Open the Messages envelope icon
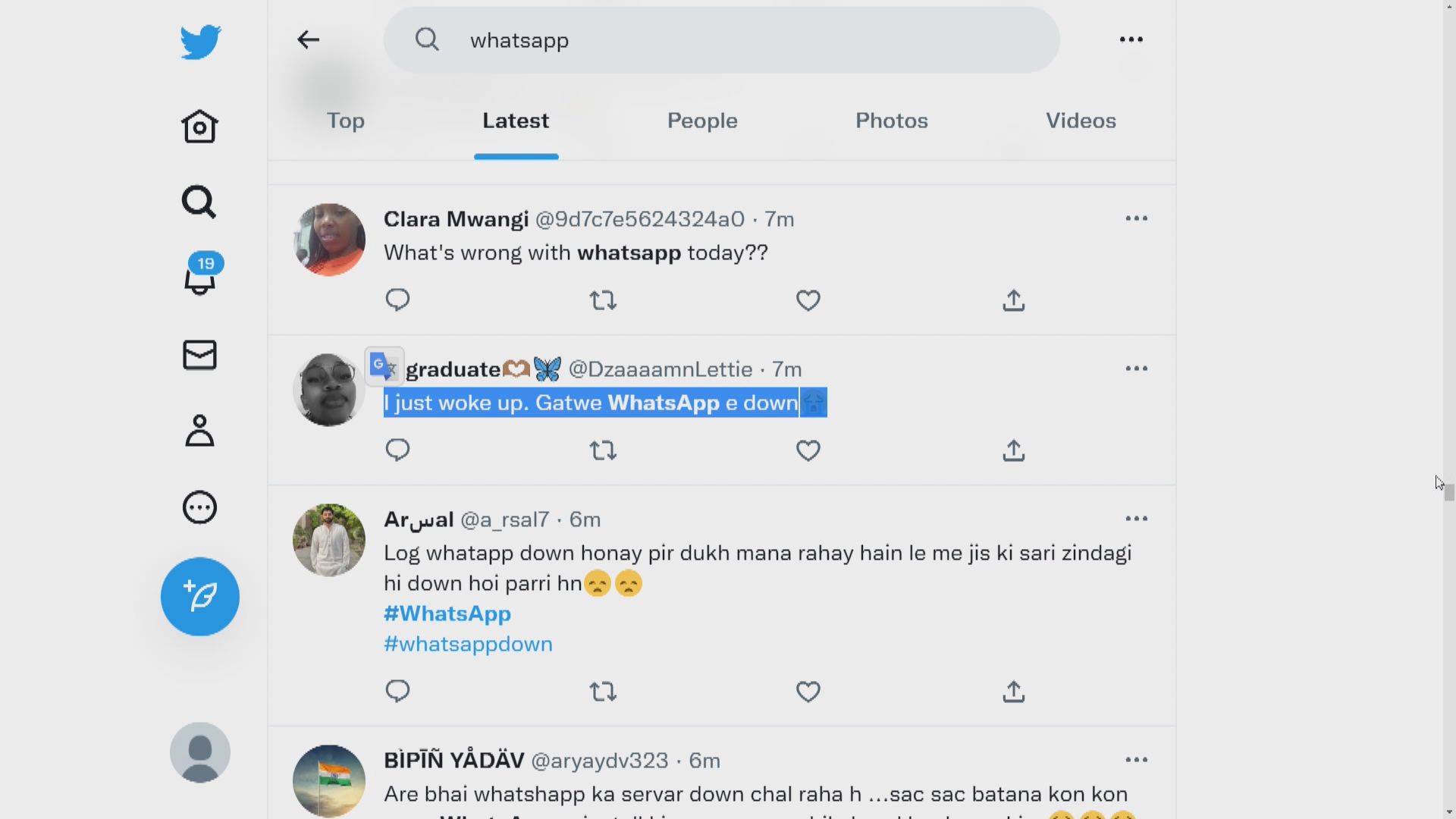 (200, 354)
